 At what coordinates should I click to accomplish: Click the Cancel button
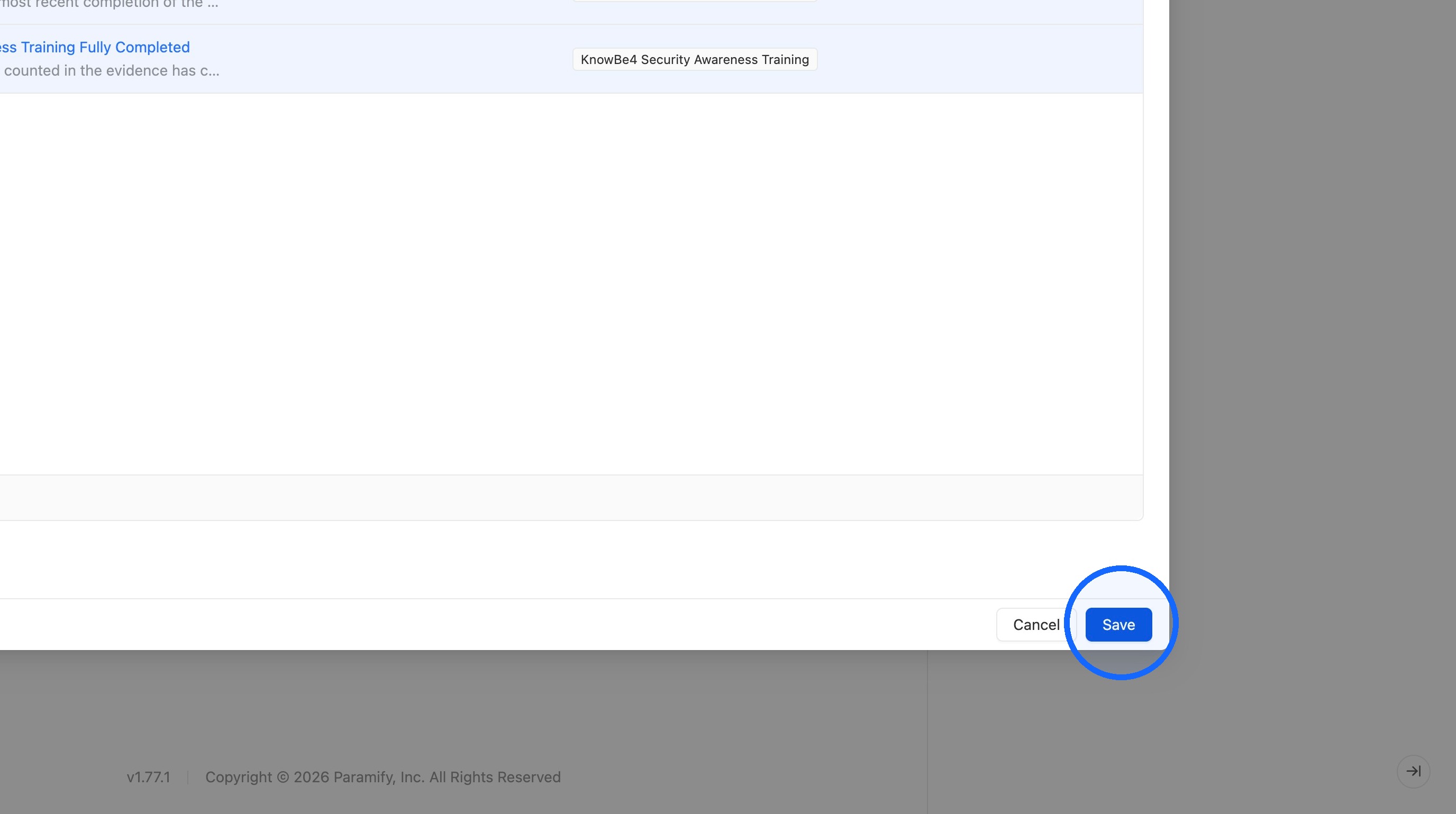pos(1036,625)
